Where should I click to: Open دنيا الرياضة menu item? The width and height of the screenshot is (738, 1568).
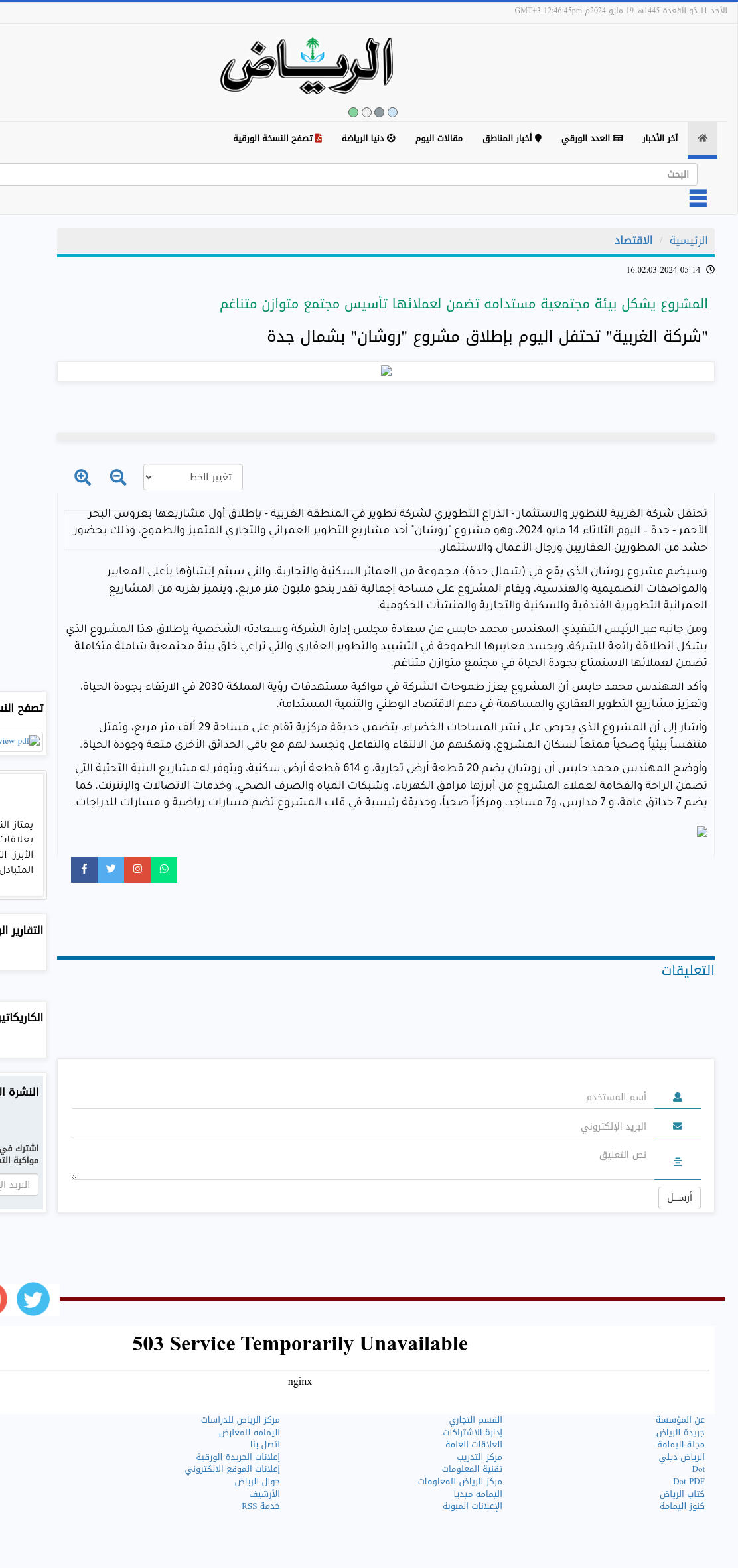(368, 138)
